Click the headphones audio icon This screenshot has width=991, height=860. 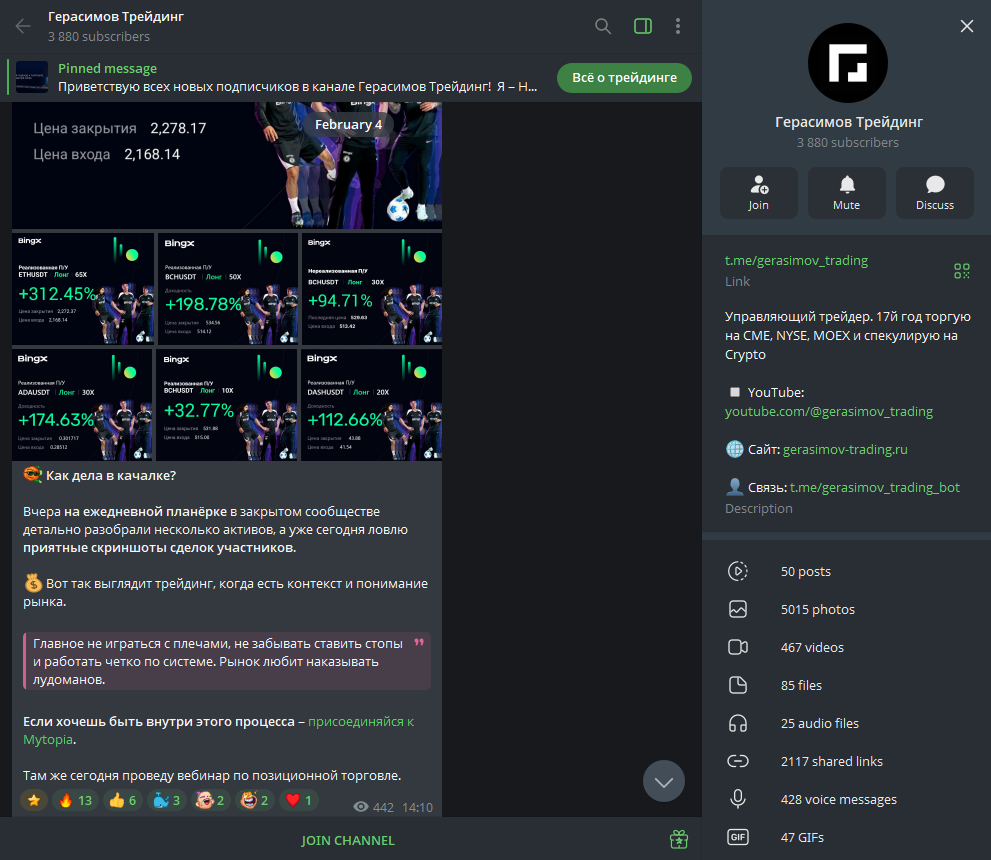coord(738,723)
